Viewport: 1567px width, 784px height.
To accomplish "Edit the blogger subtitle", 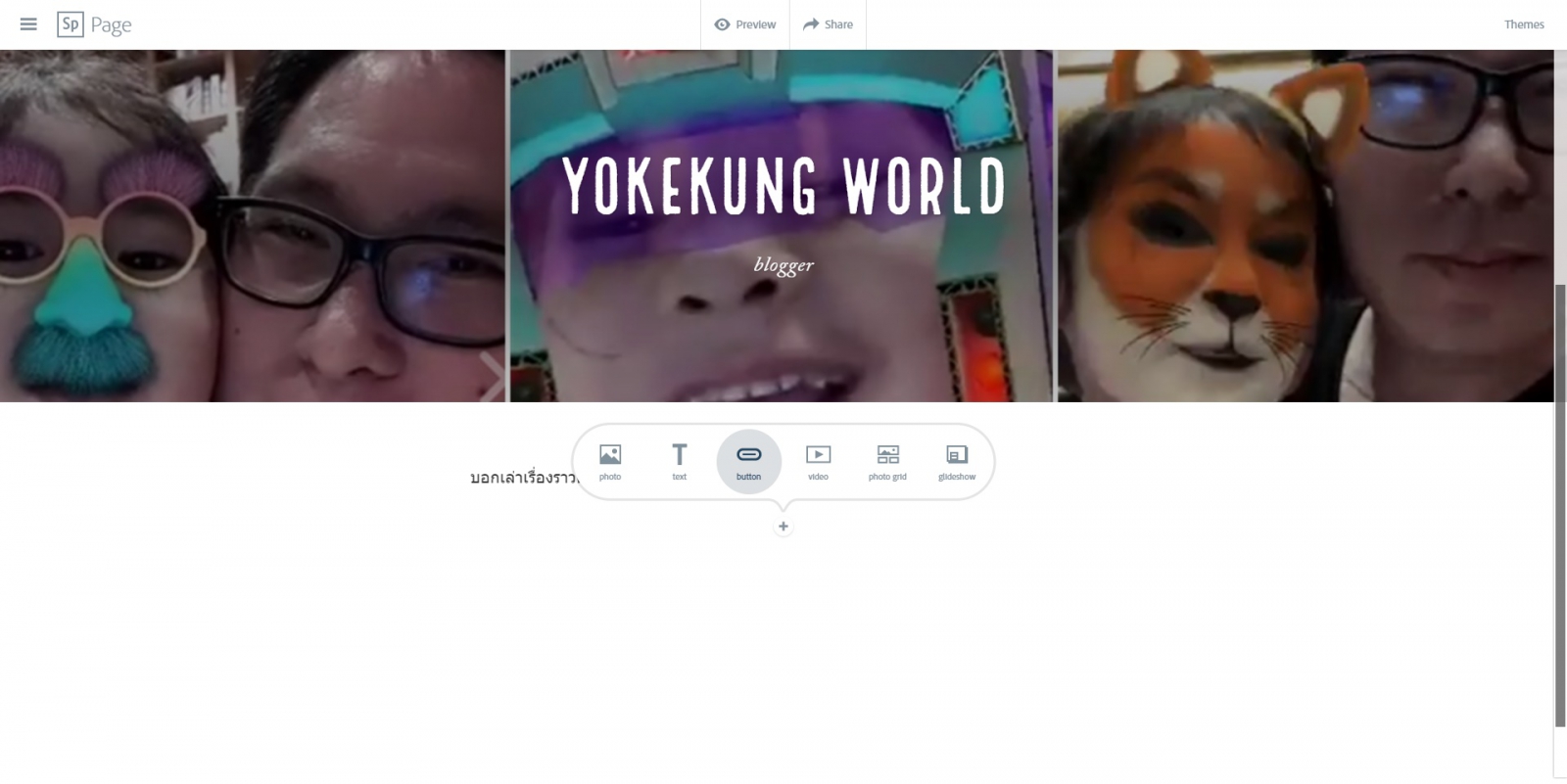I will tap(783, 265).
